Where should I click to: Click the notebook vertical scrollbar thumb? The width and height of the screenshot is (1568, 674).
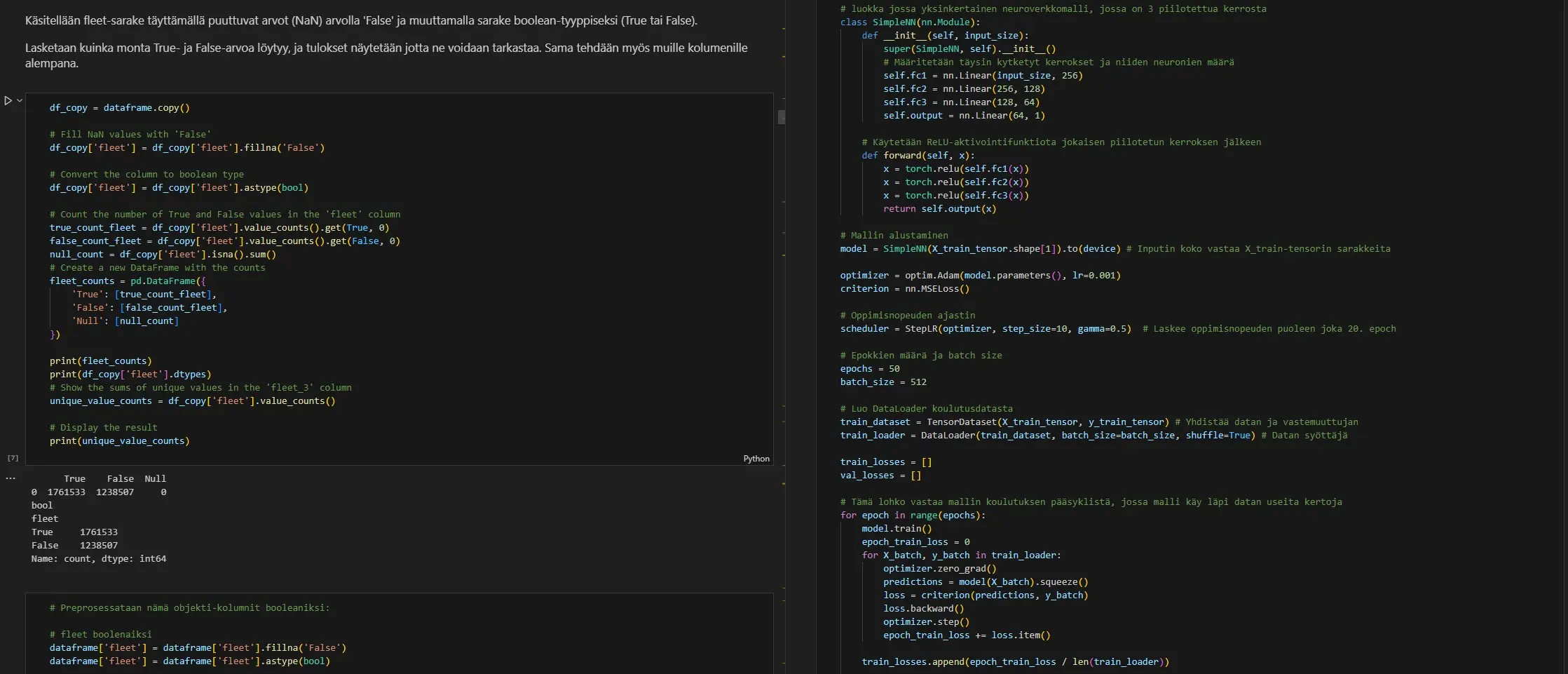coord(781,117)
